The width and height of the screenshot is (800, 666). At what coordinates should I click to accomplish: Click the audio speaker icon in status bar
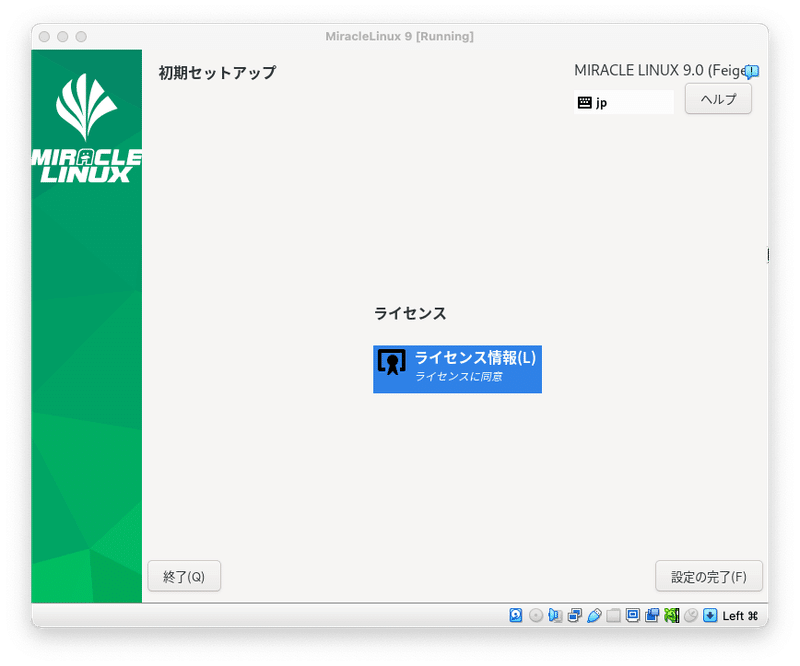coord(555,615)
